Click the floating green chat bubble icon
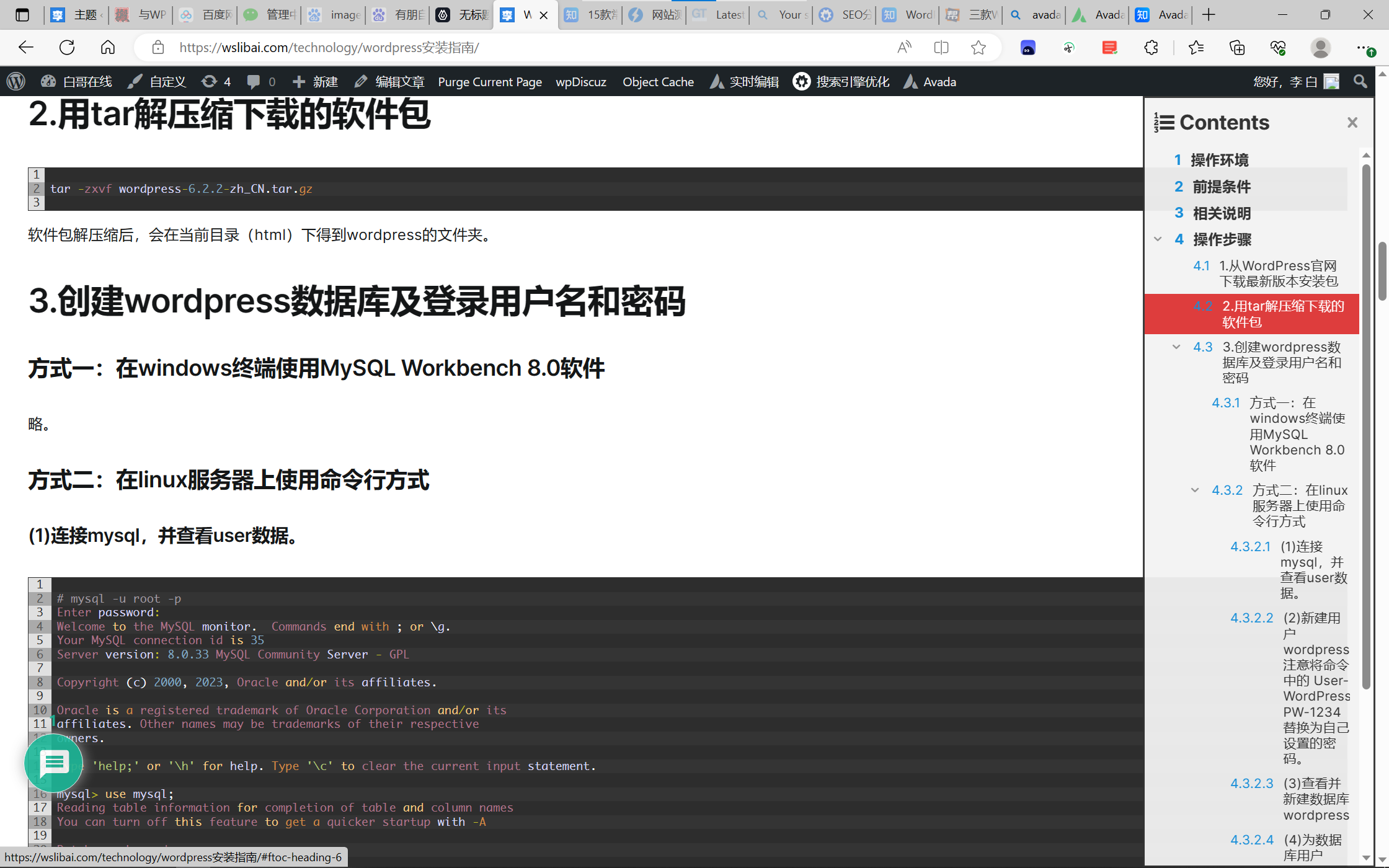The image size is (1389, 868). [x=53, y=763]
